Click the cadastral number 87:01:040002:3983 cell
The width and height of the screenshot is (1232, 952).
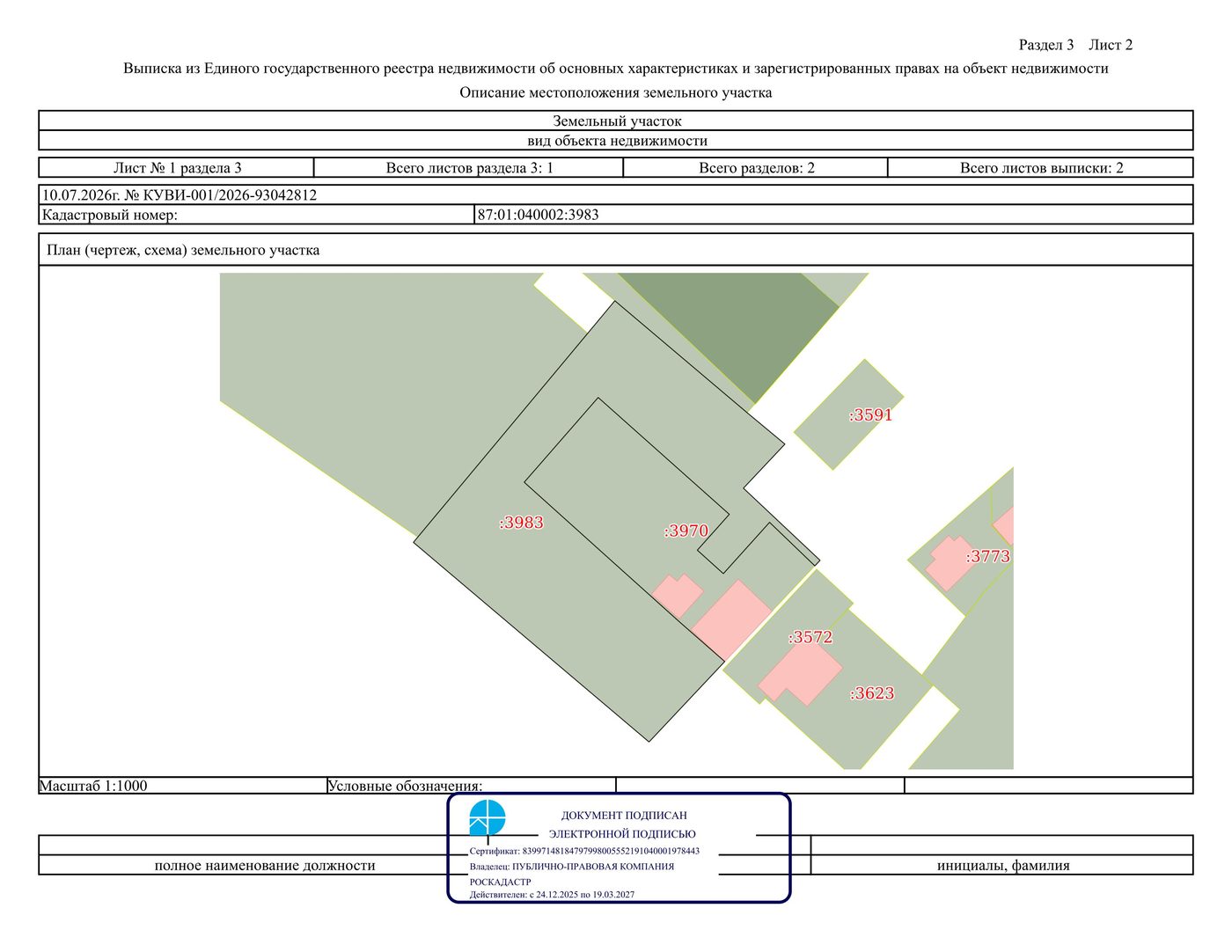click(x=833, y=215)
